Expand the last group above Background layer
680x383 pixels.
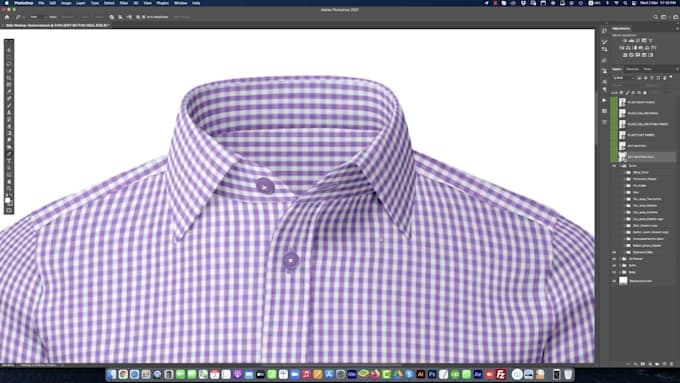click(620, 272)
